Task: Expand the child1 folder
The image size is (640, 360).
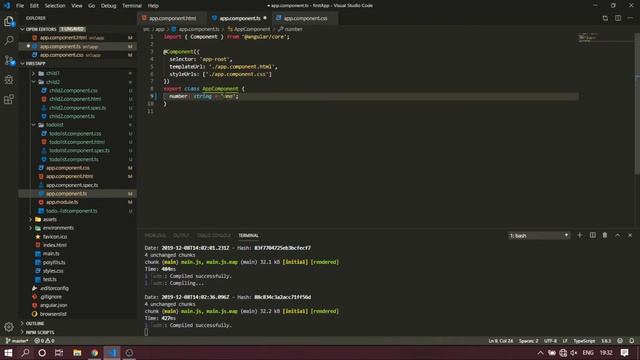Action: pyautogui.click(x=33, y=73)
